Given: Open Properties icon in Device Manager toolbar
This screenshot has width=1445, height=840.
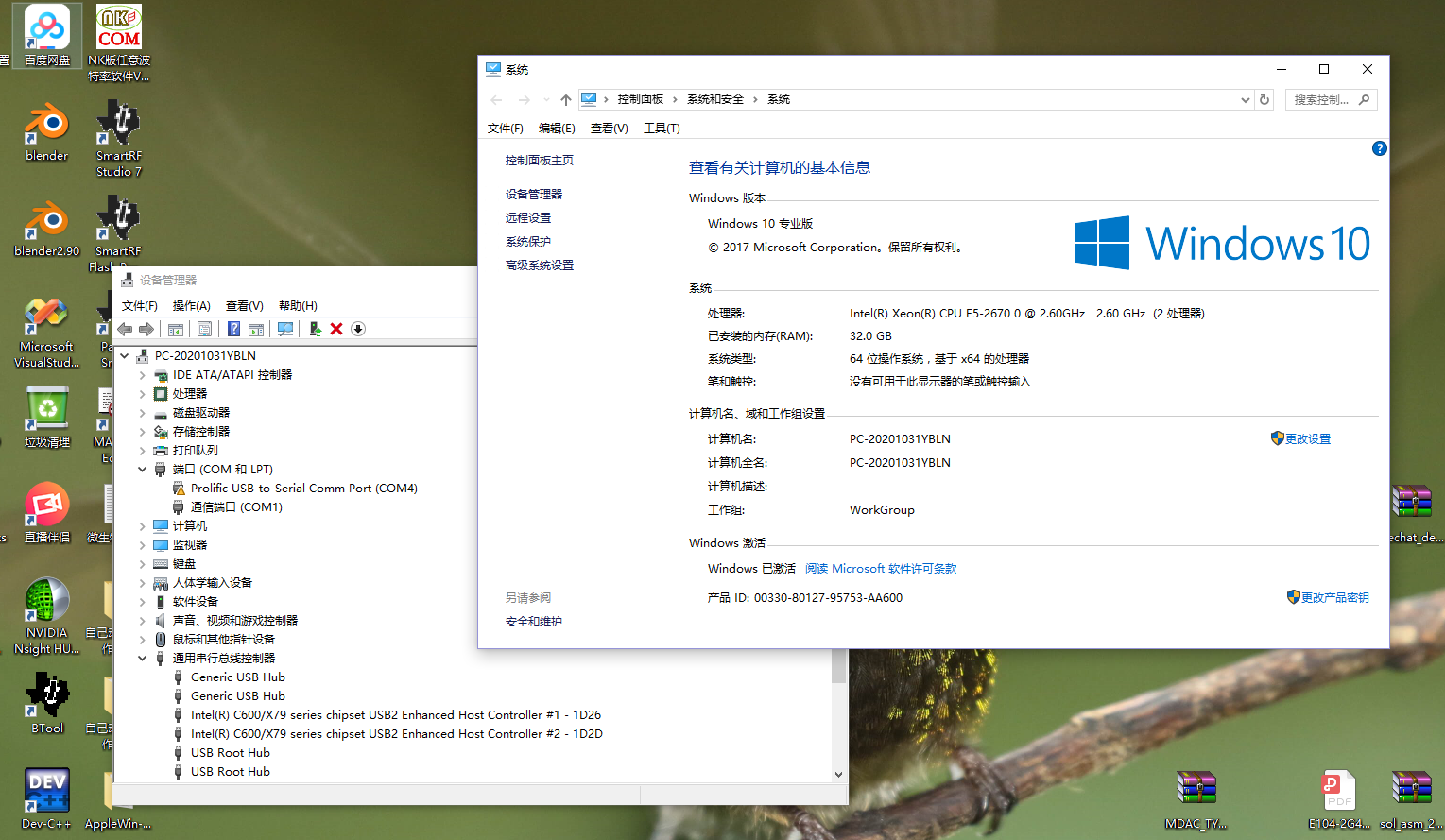Looking at the screenshot, I should coord(204,329).
